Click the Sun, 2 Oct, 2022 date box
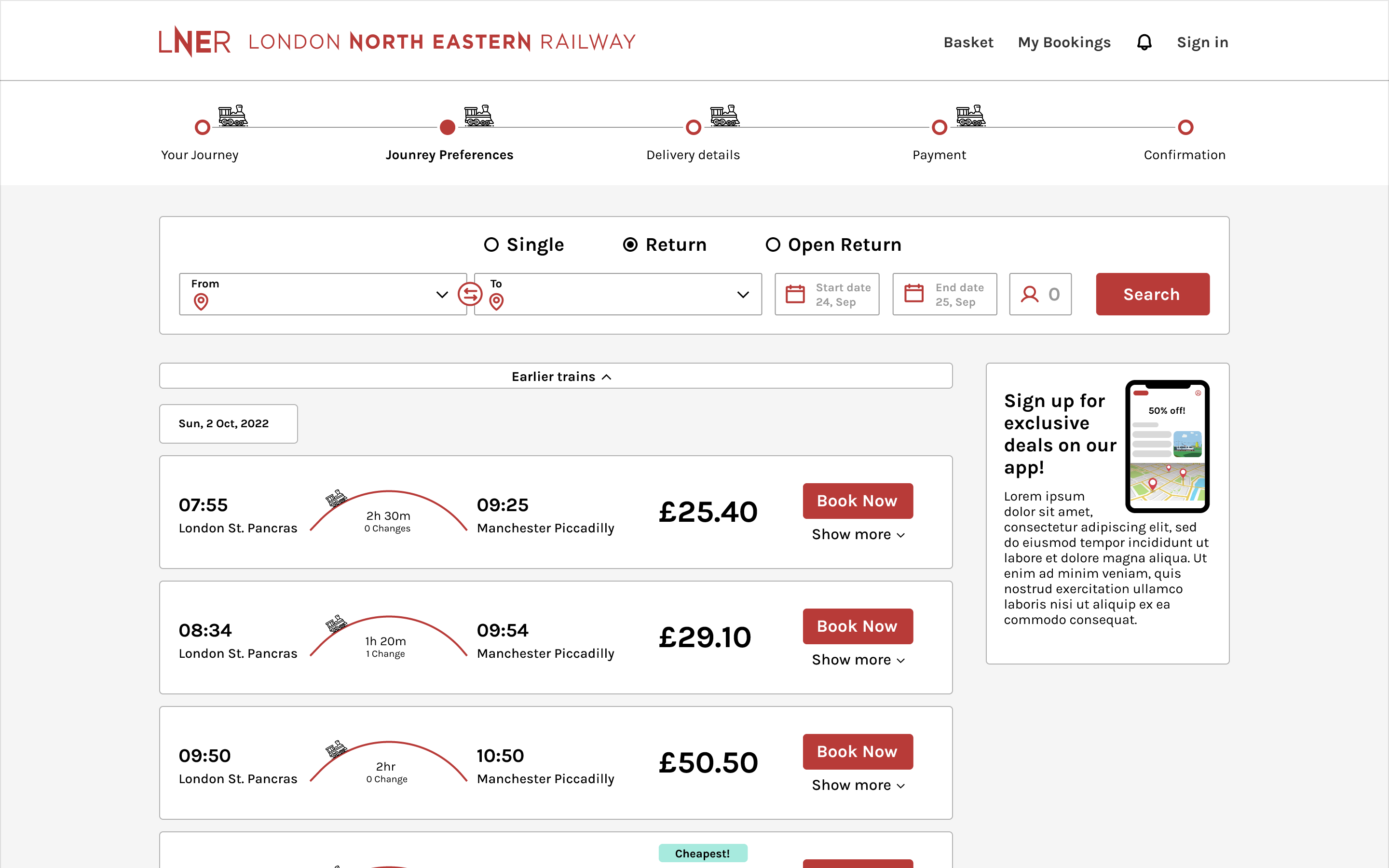The image size is (1389, 868). 229,424
